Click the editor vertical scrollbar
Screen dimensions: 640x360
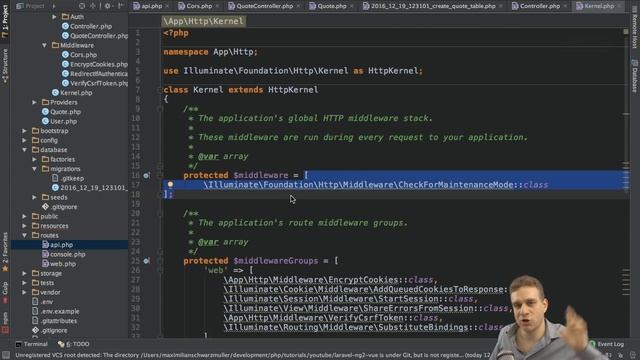tap(626, 184)
